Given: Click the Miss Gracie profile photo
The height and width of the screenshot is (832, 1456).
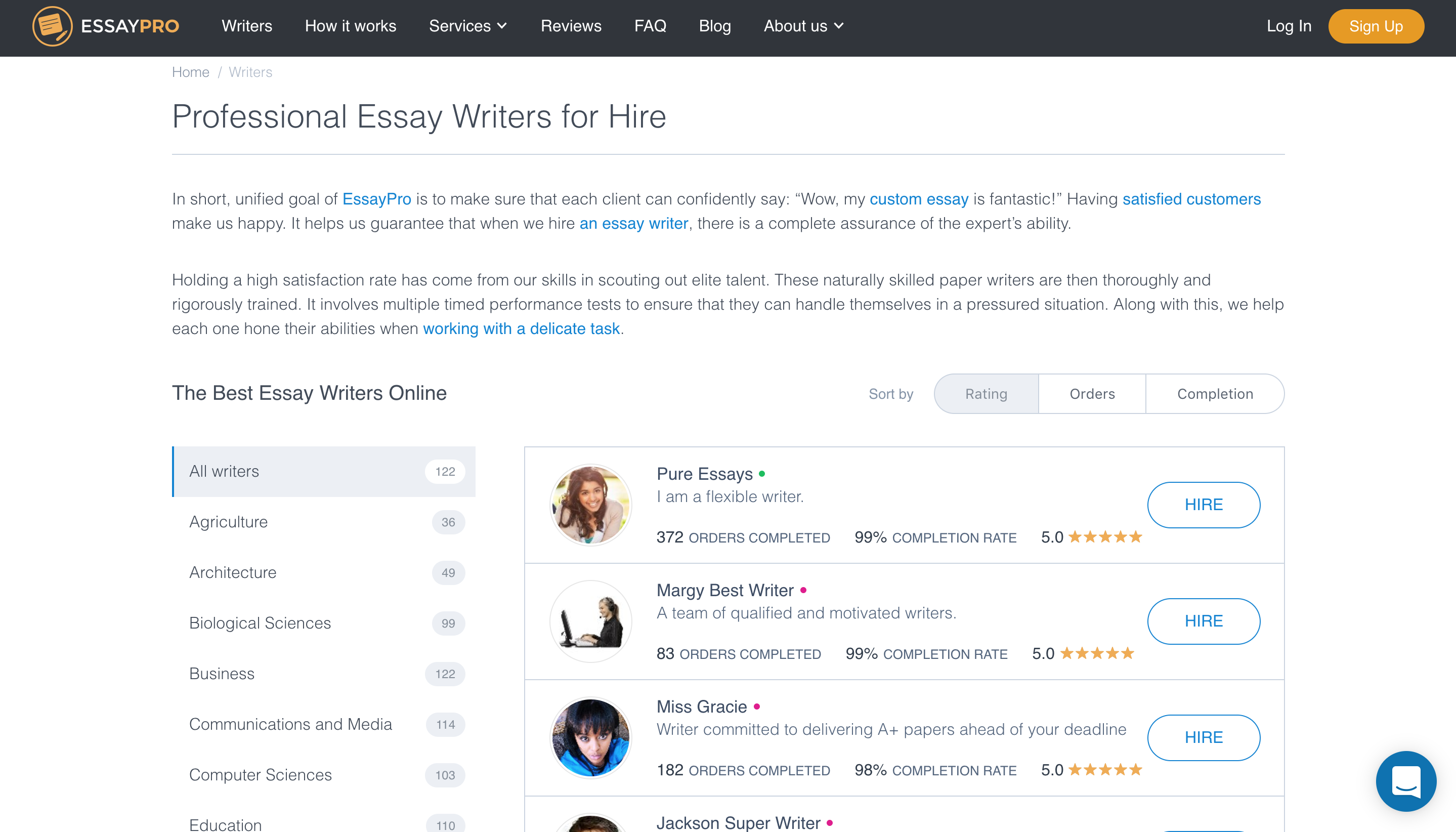Looking at the screenshot, I should 590,738.
